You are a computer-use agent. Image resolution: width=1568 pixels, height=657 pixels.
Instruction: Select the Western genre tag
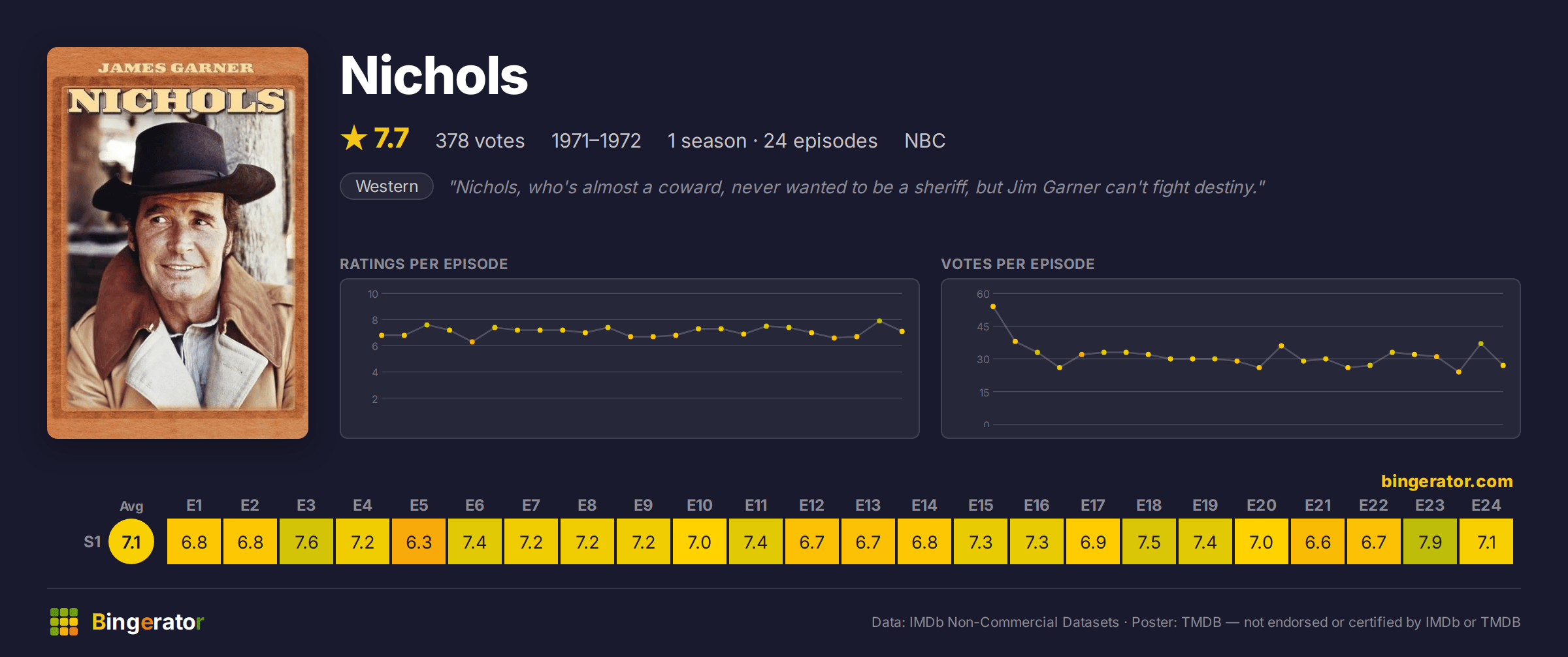(x=387, y=186)
